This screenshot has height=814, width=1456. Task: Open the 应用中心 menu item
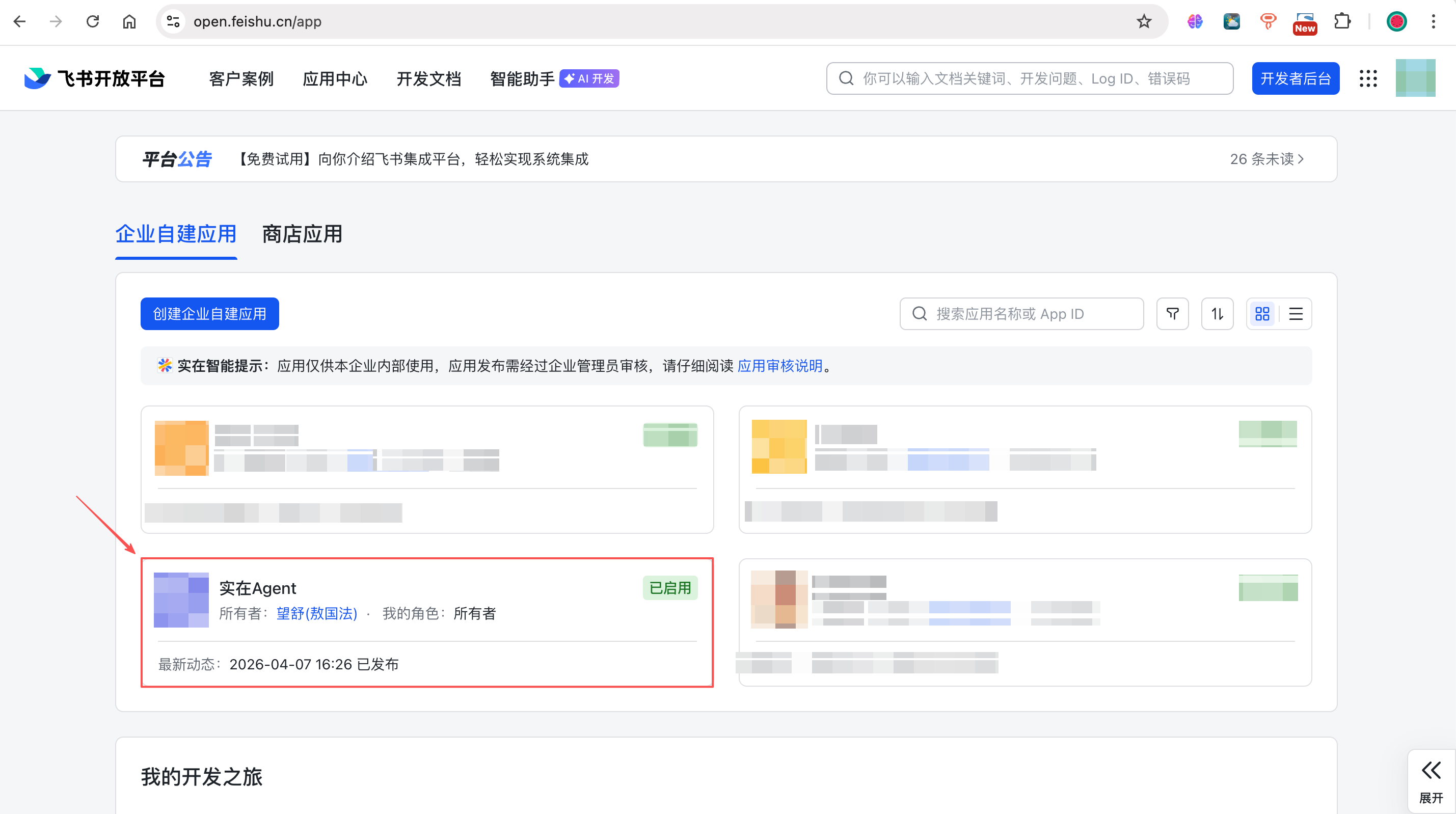coord(335,78)
